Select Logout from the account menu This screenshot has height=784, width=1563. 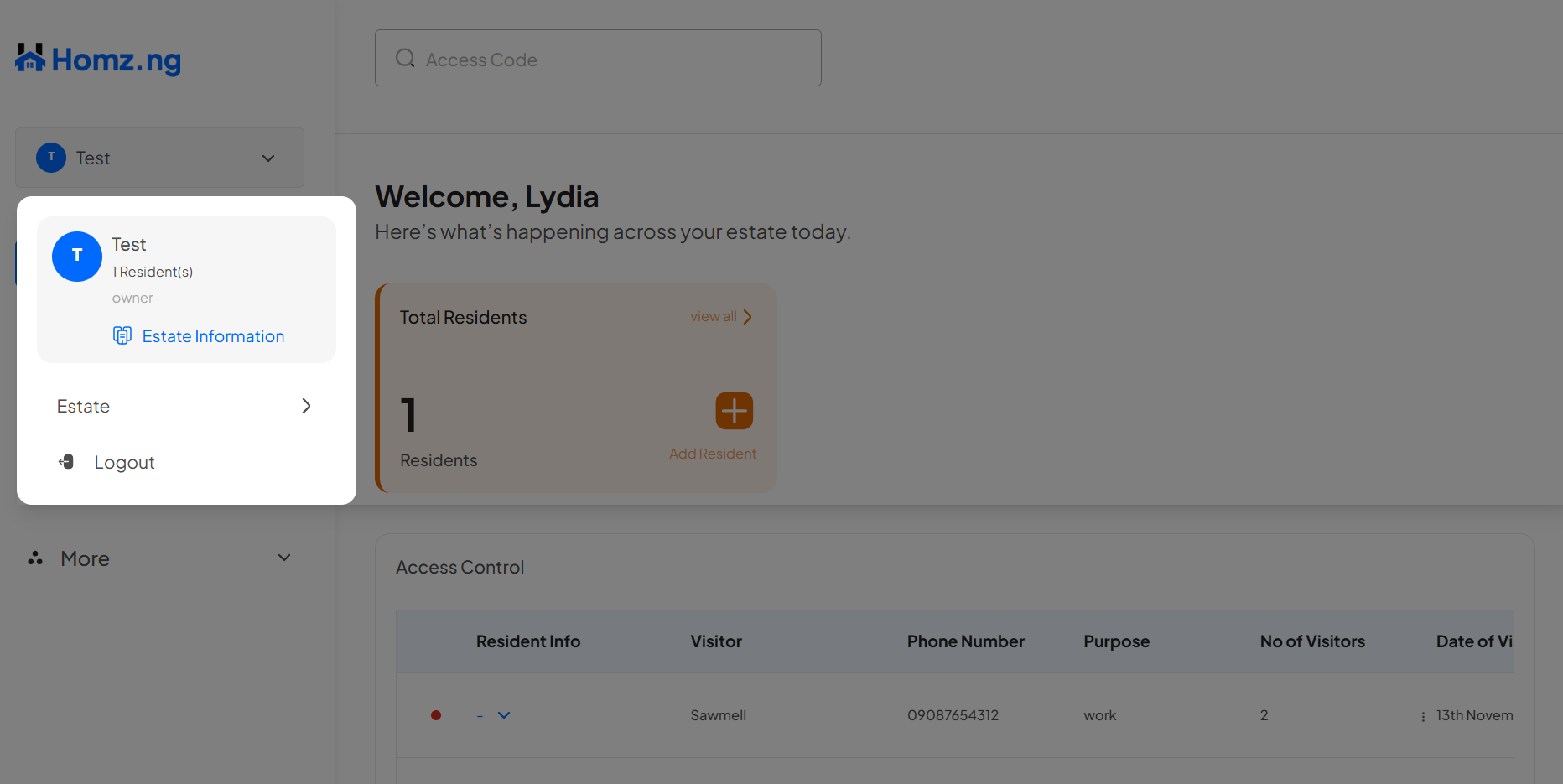tap(124, 461)
